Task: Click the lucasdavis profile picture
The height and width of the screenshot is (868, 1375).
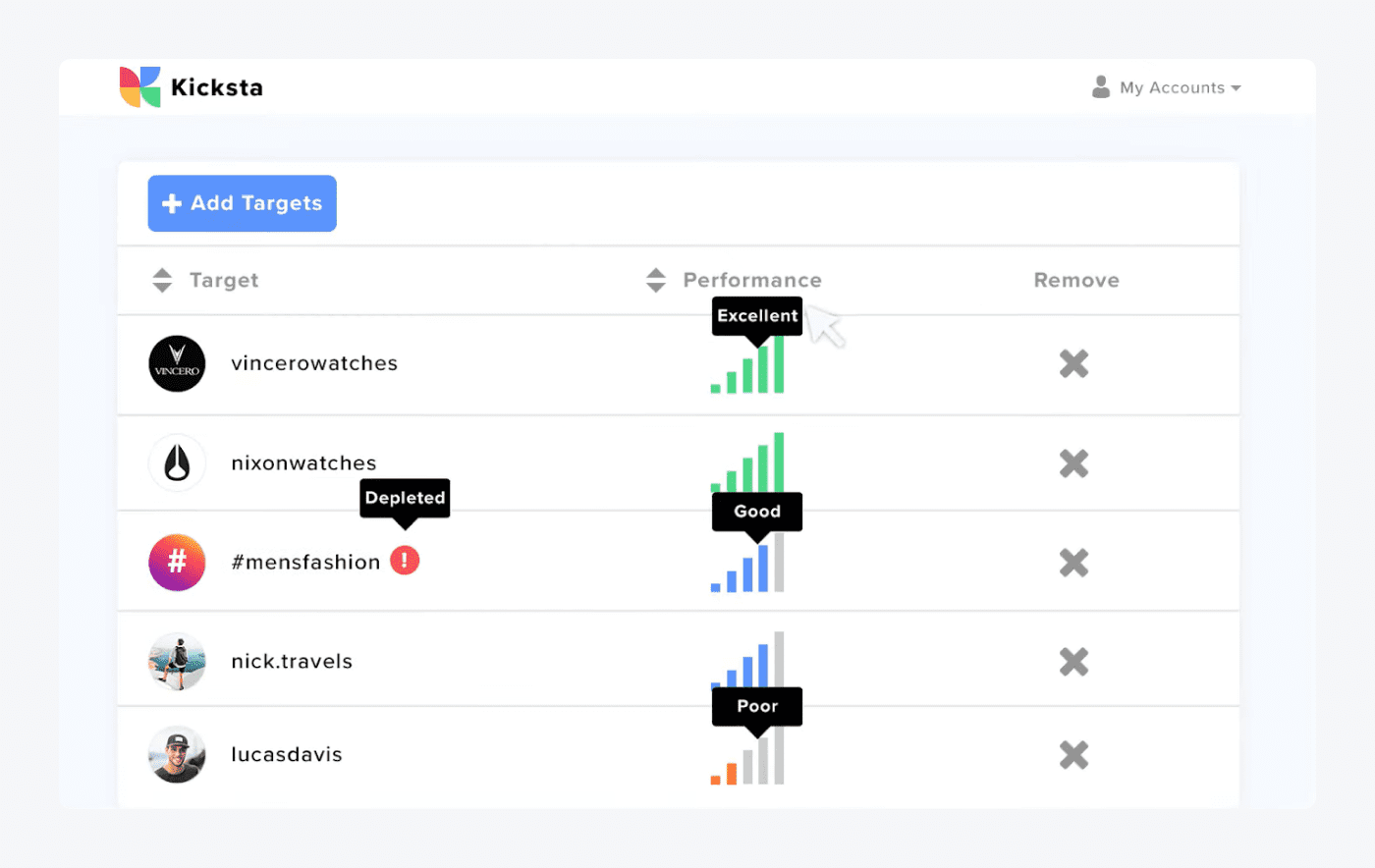Action: pyautogui.click(x=177, y=755)
